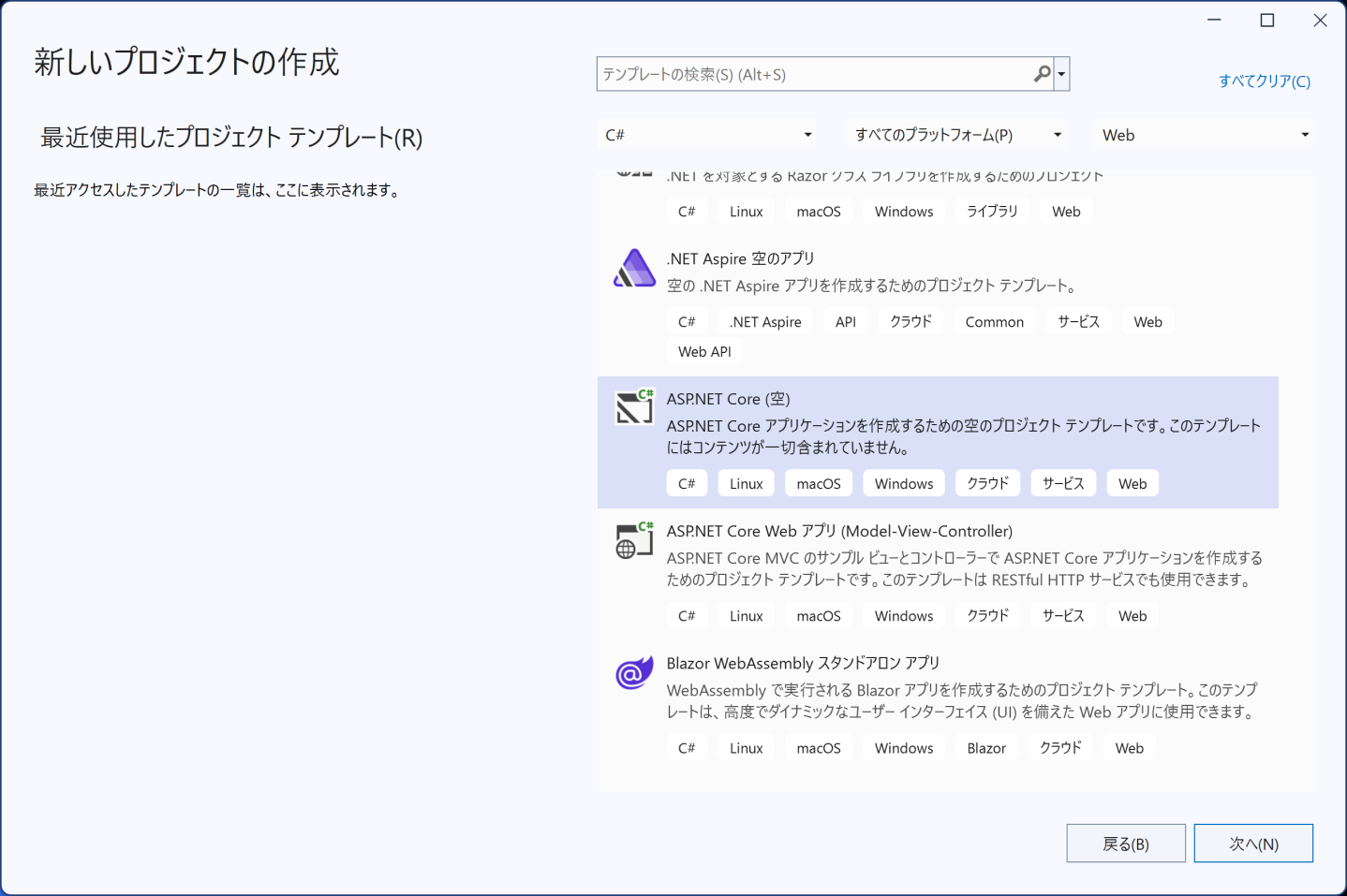This screenshot has width=1347, height=896.
Task: Close the new project dialog
Action: coord(1320,21)
